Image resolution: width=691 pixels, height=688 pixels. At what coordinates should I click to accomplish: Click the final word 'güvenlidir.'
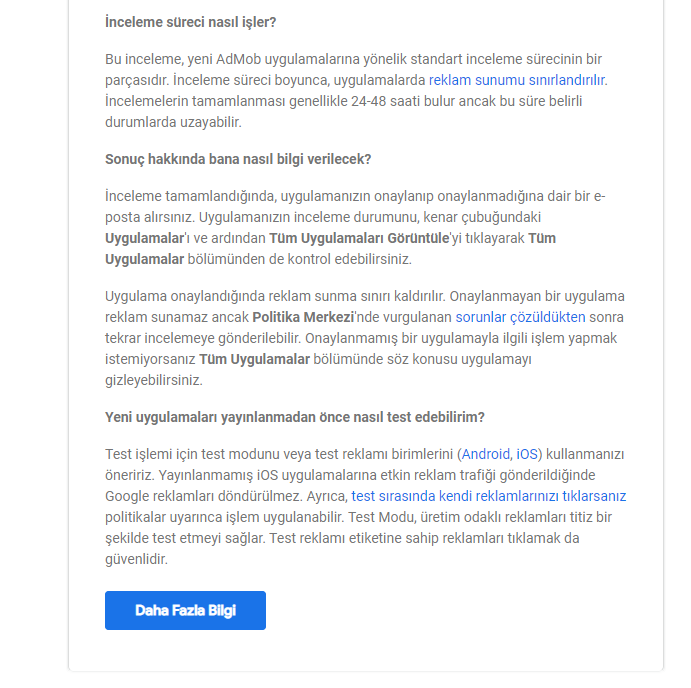click(x=137, y=560)
